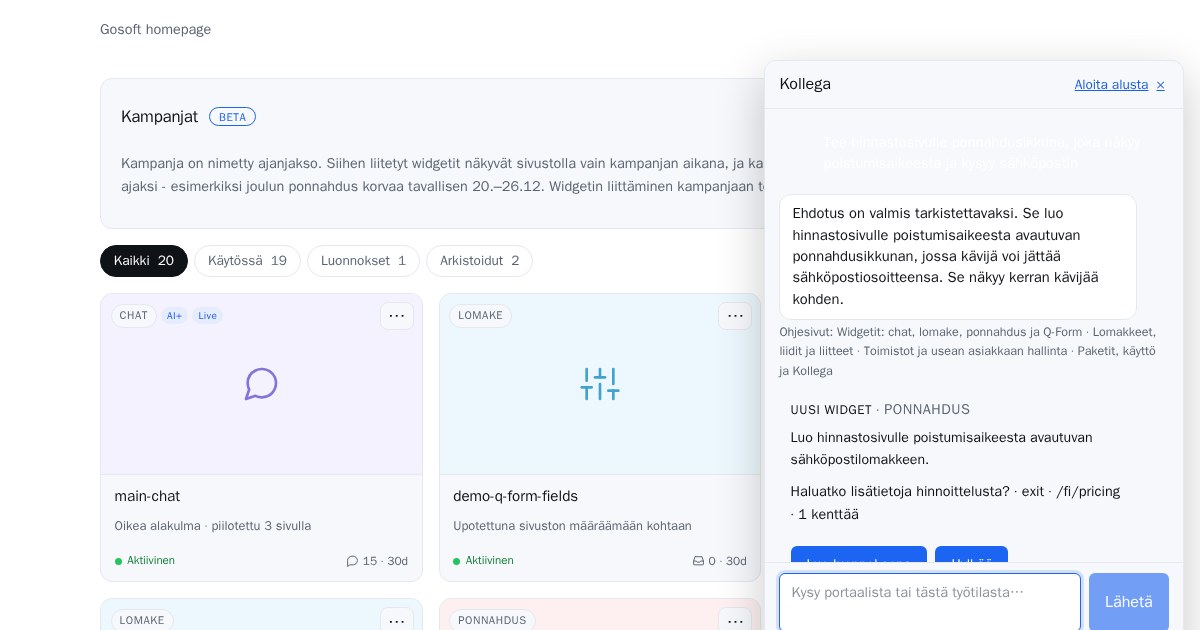The image size is (1200, 630).
Task: Select the Kaikki 20 filter tab
Action: (144, 261)
